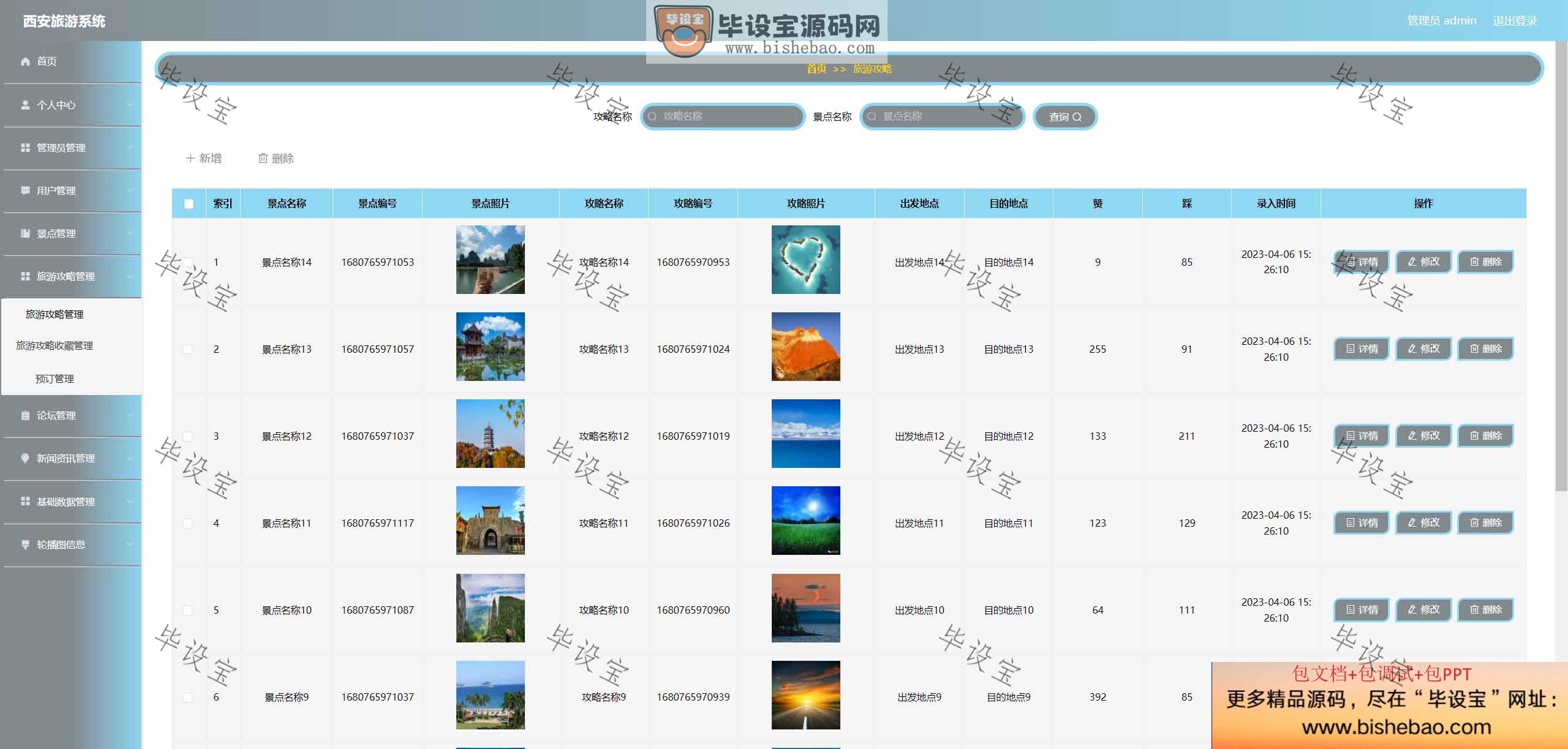Collapse the 旅游攻略管理 menu chevron
The height and width of the screenshot is (749, 1568).
point(129,276)
